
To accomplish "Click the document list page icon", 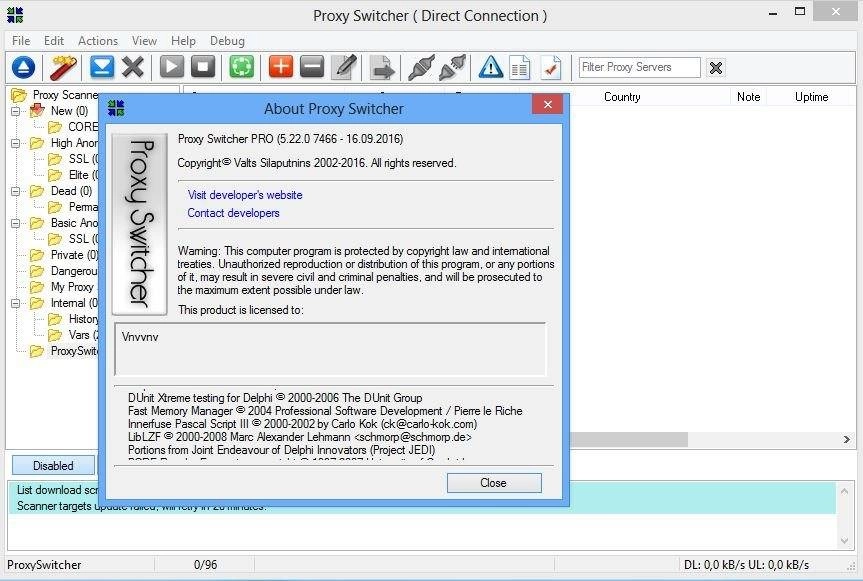I will coord(519,68).
